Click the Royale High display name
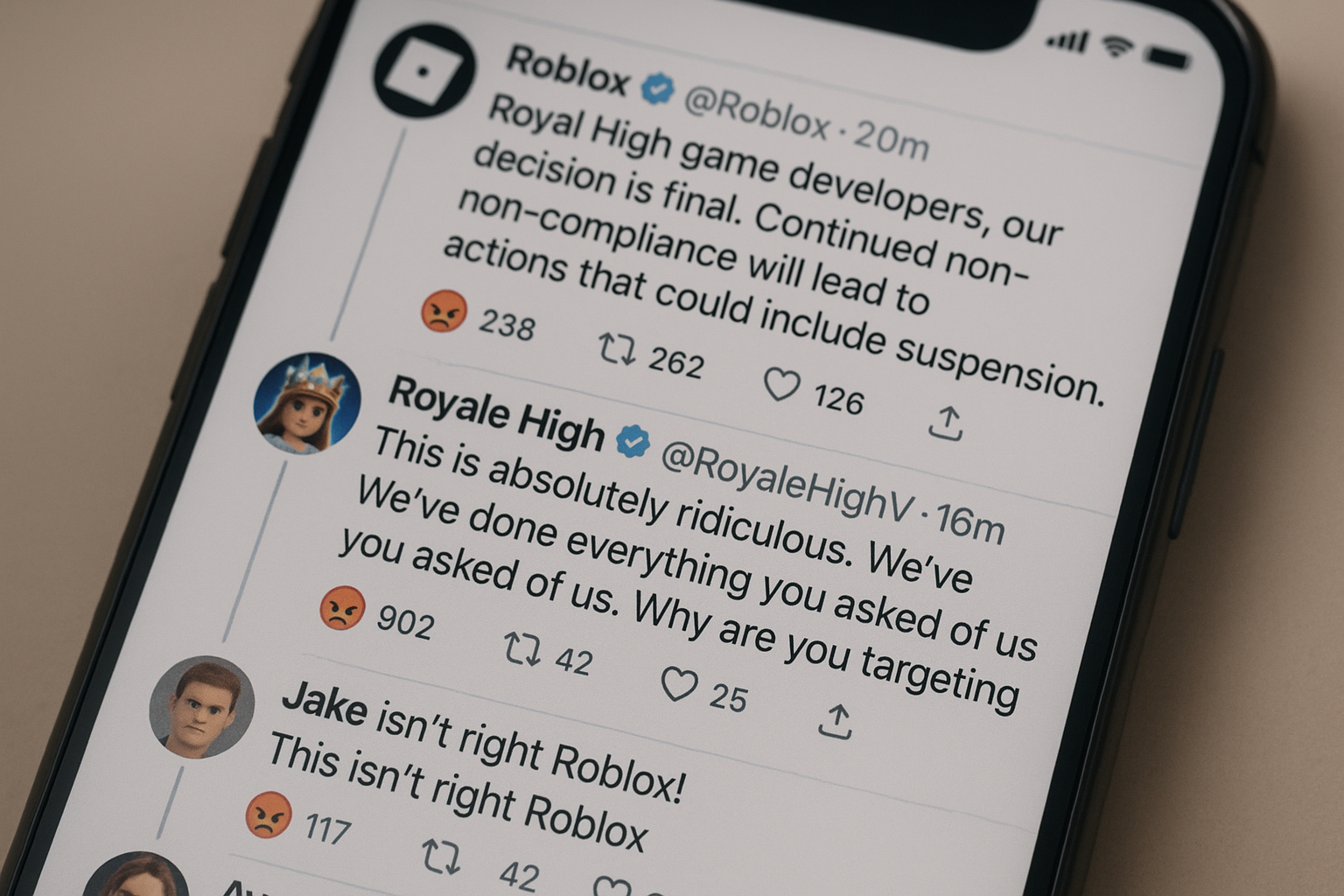1344x896 pixels. [496, 411]
